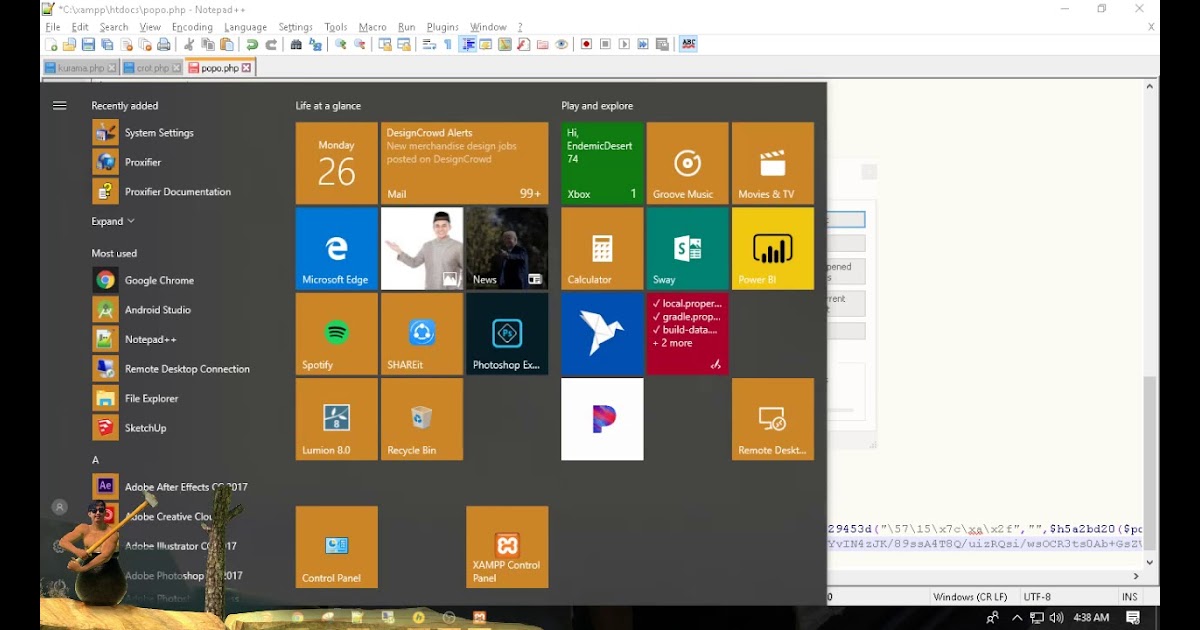The width and height of the screenshot is (1200, 630).
Task: Click the Paste clipboard icon
Action: coord(227,44)
